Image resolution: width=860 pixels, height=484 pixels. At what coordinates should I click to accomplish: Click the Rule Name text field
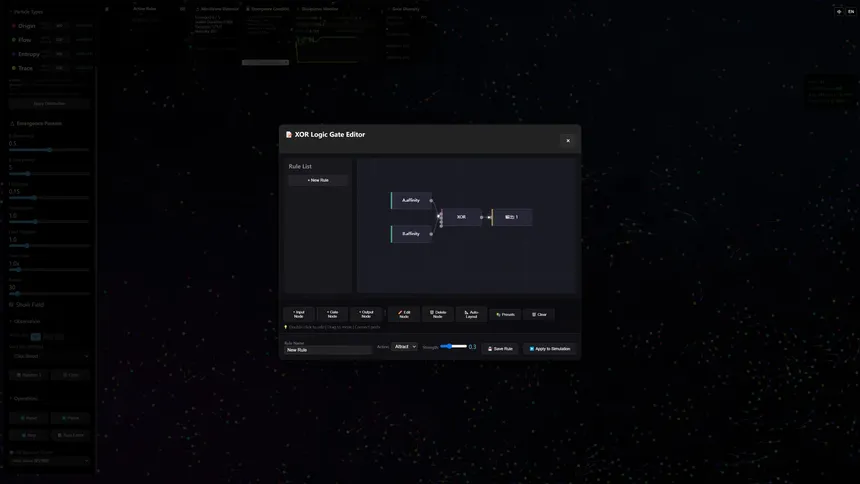(x=328, y=350)
